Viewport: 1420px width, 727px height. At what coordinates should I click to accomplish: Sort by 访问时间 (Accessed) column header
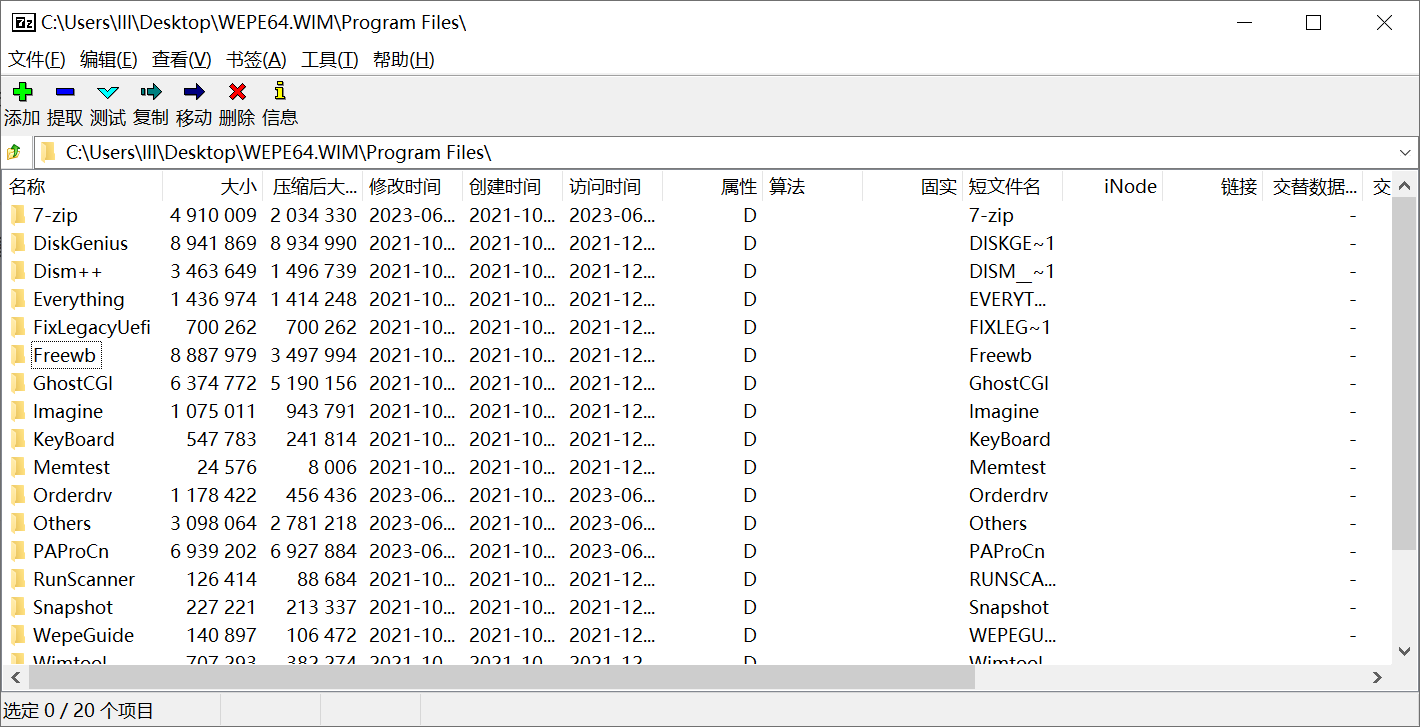(612, 187)
